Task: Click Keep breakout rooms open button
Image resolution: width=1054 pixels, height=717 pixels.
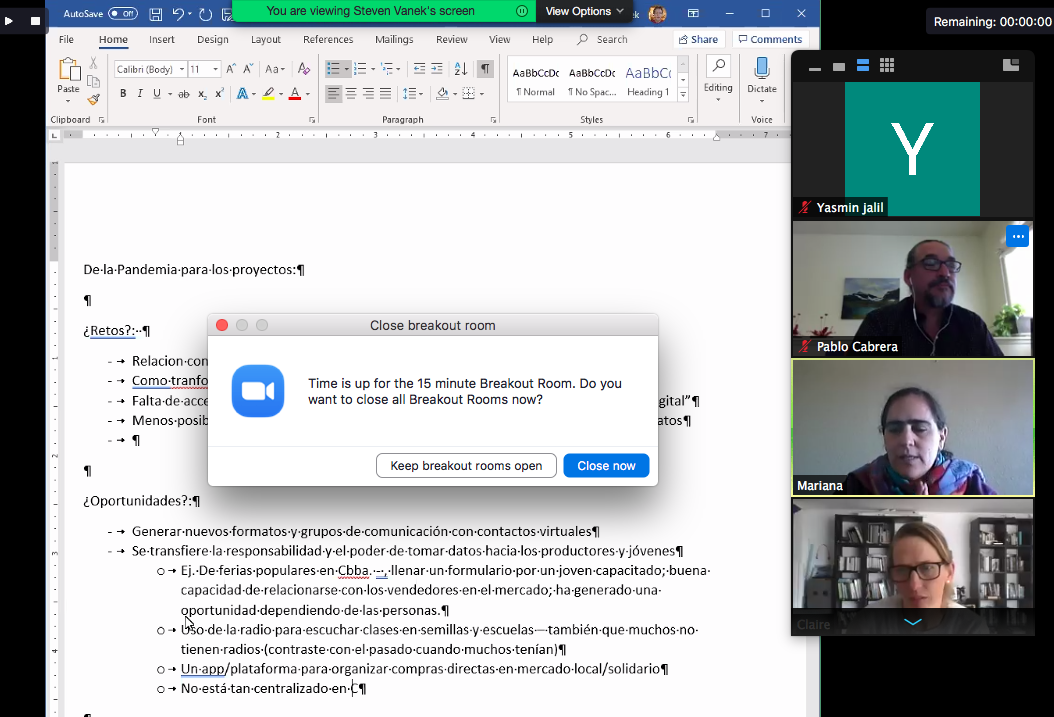Action: [x=466, y=466]
